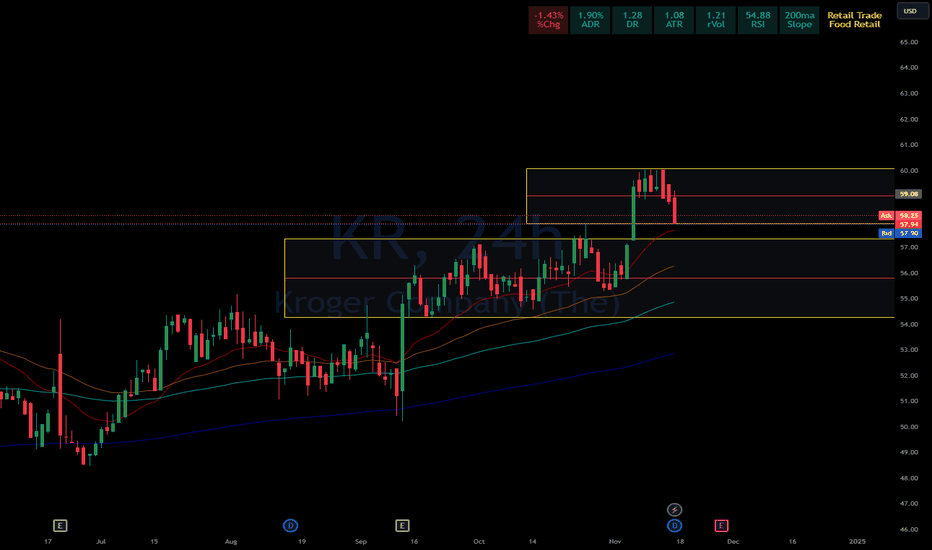This screenshot has width=932, height=550.
Task: Click the Jul label on time axis
Action: point(101,542)
